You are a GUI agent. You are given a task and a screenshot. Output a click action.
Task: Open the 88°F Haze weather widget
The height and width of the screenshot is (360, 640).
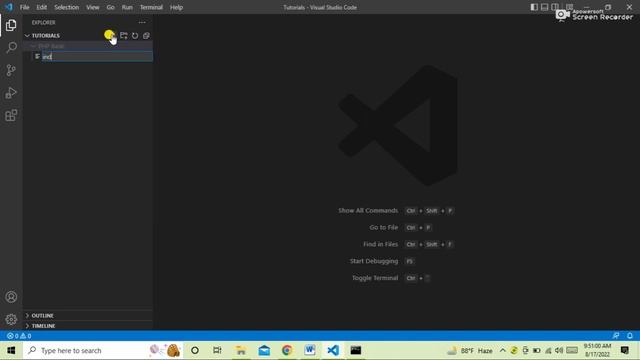tap(470, 351)
